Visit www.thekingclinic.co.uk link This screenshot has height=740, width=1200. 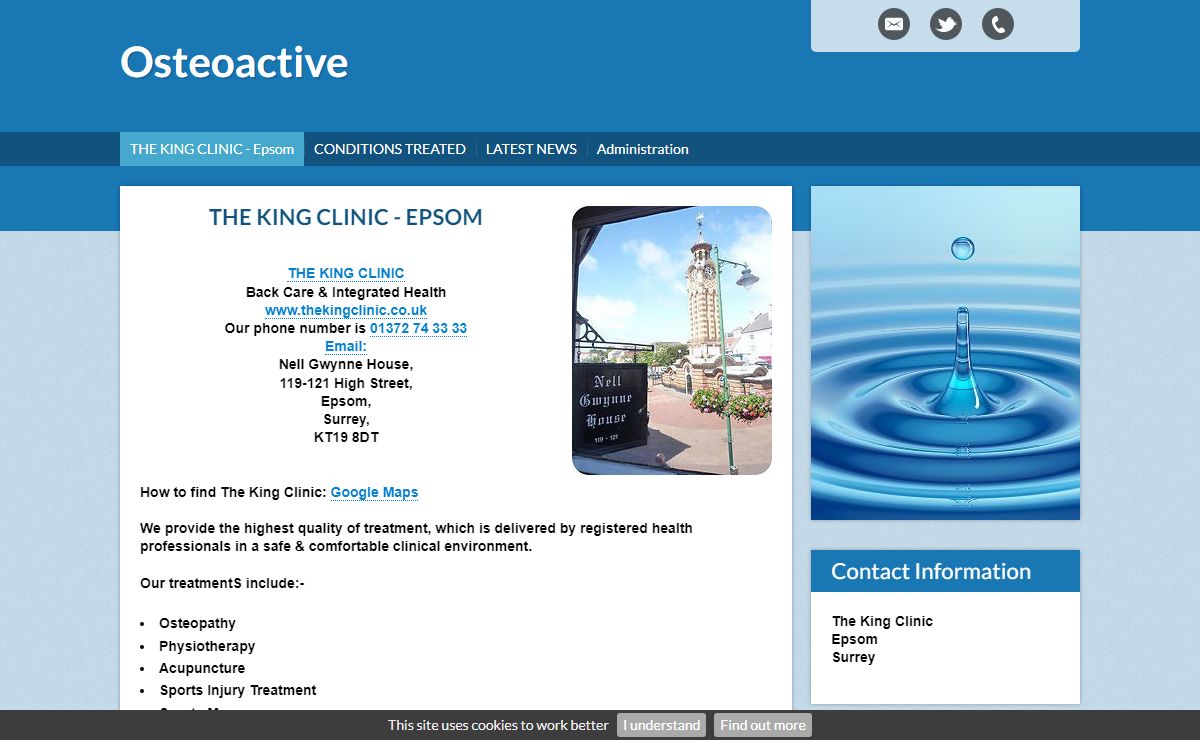[x=346, y=311]
